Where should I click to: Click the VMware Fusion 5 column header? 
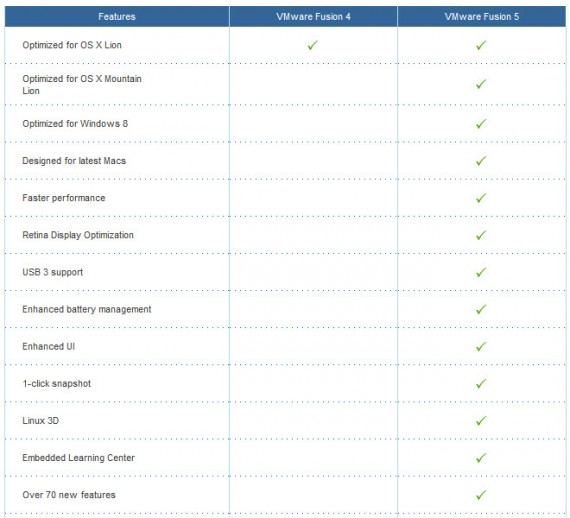[482, 16]
